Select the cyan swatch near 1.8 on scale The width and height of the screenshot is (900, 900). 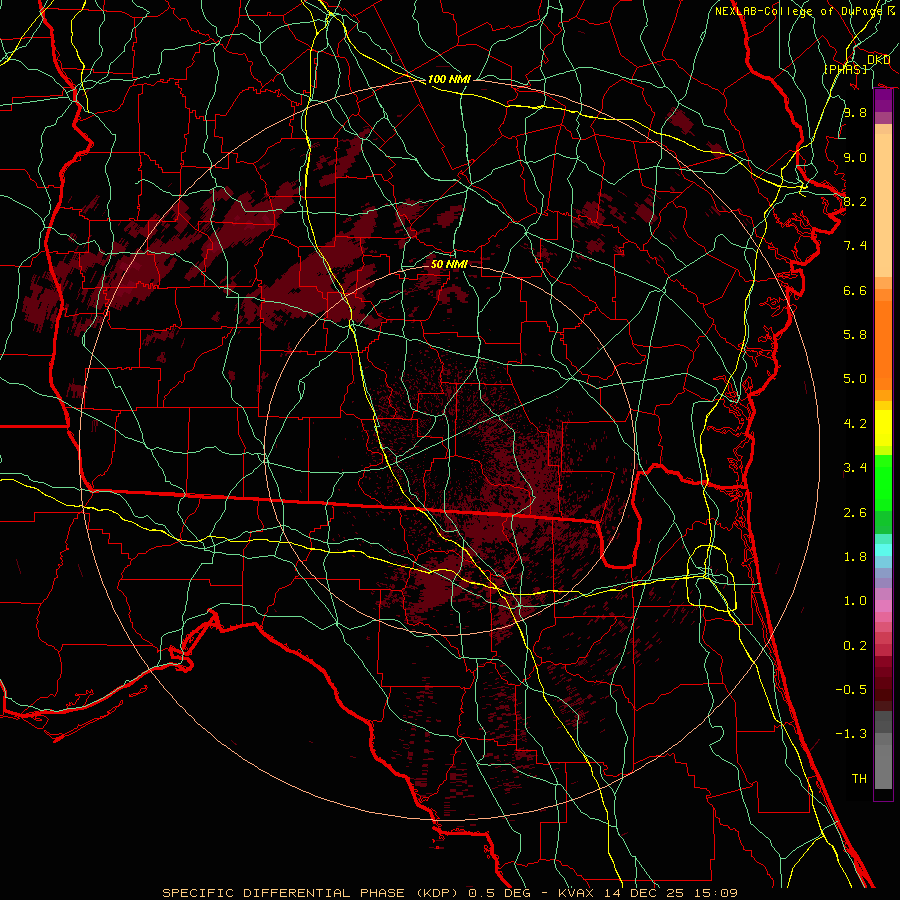click(883, 549)
